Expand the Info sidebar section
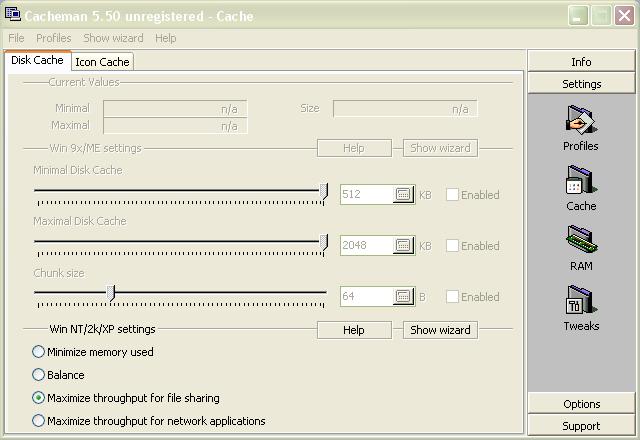Image resolution: width=640 pixels, height=440 pixels. pos(581,62)
